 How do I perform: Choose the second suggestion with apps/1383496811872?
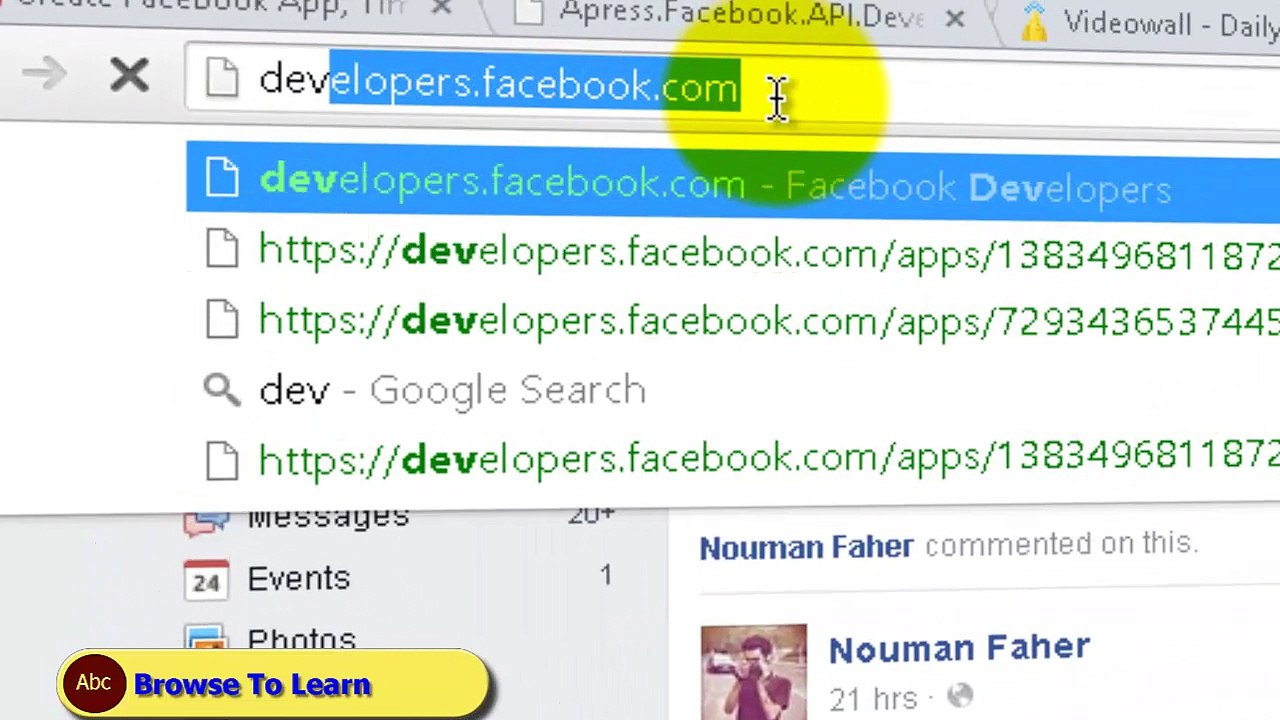[x=733, y=251]
